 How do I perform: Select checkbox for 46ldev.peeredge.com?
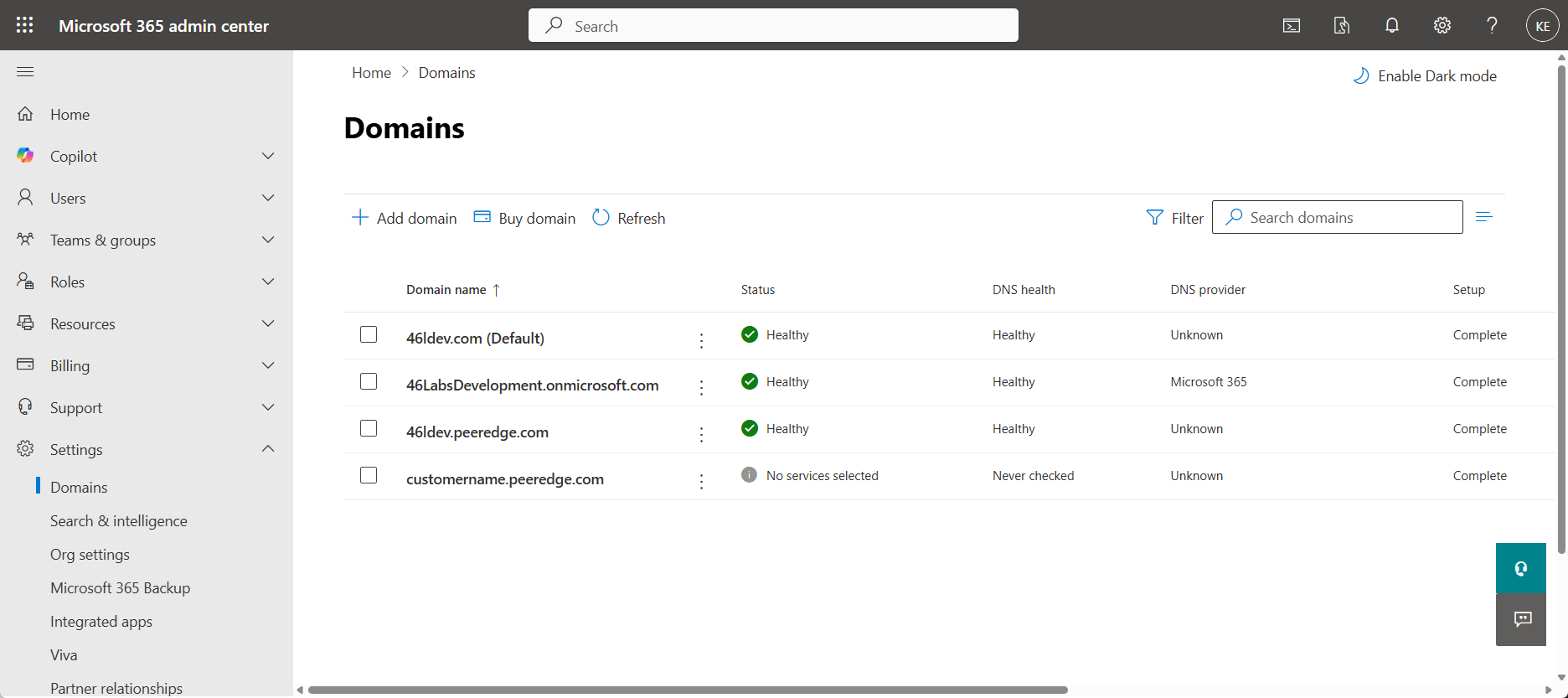click(369, 428)
